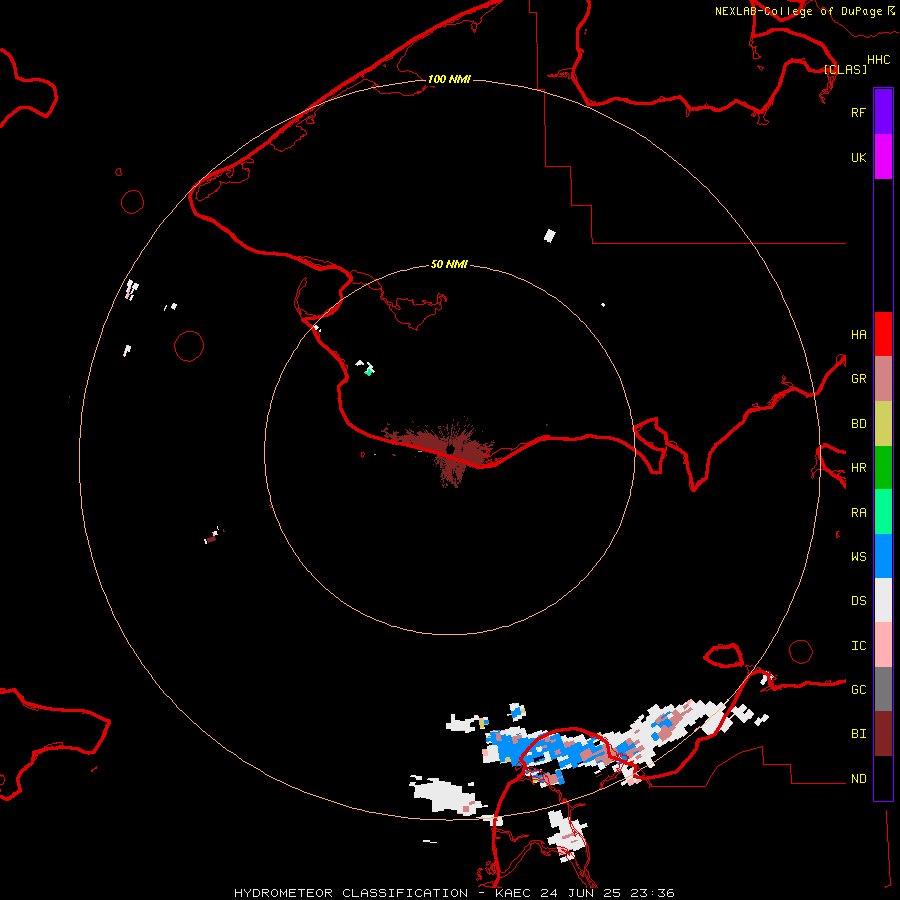Image resolution: width=900 pixels, height=900 pixels.
Task: Click the RF legend label
Action: click(858, 112)
